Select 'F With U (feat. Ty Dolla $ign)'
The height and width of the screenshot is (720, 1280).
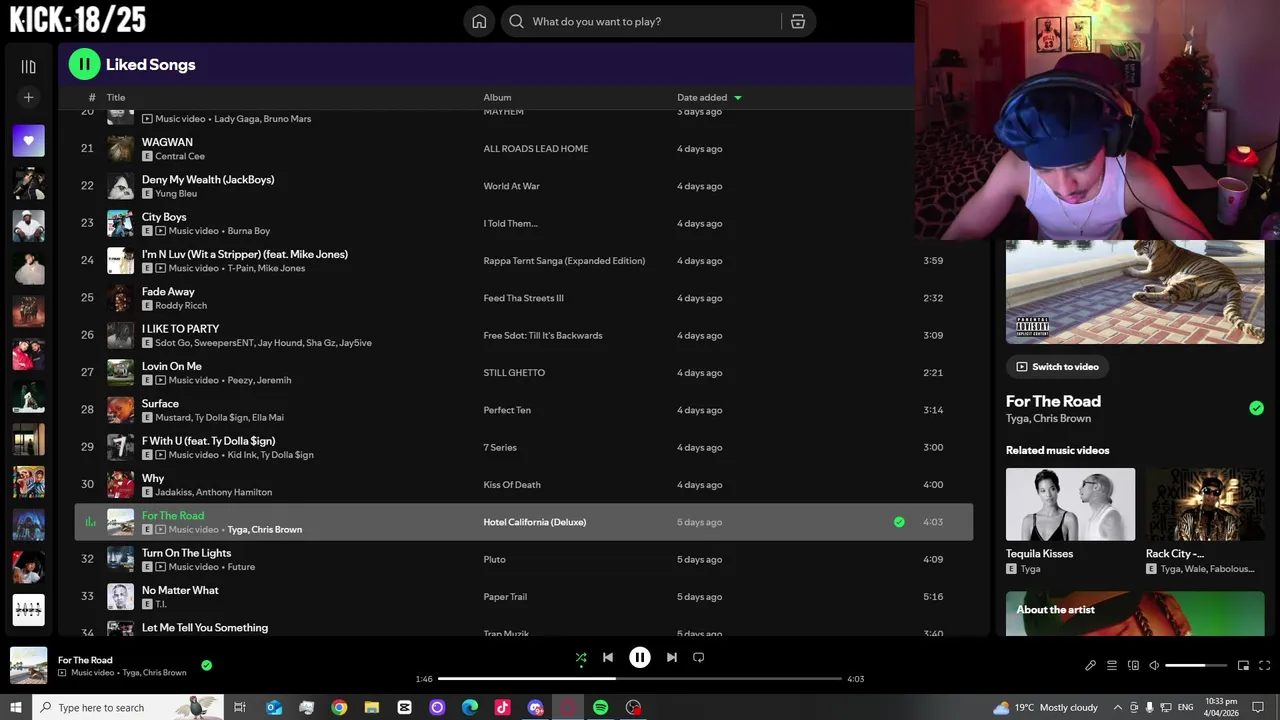tap(523, 447)
